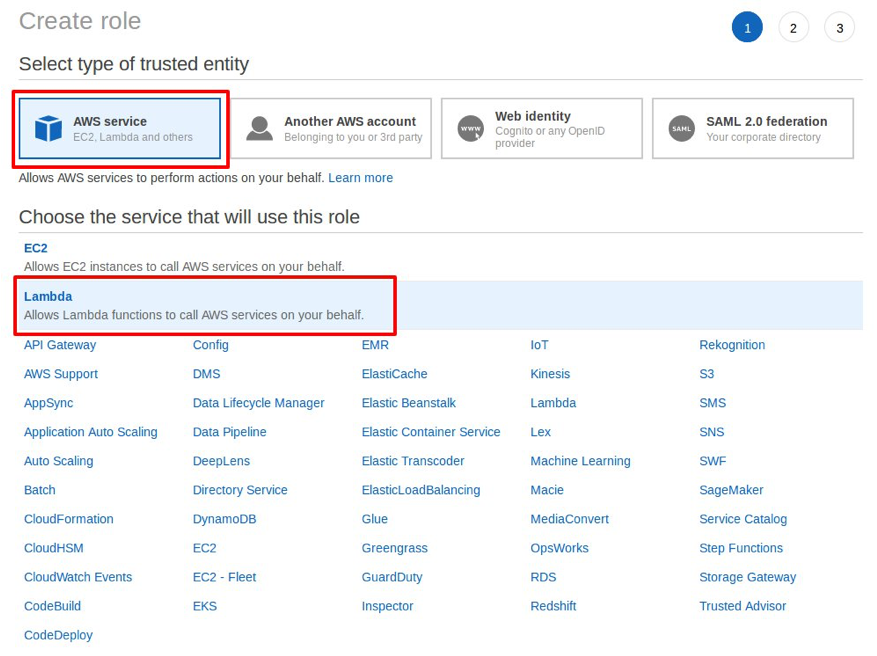Viewport: 877px width, 656px height.
Task: Select DynamoDB service
Action: click(x=224, y=519)
